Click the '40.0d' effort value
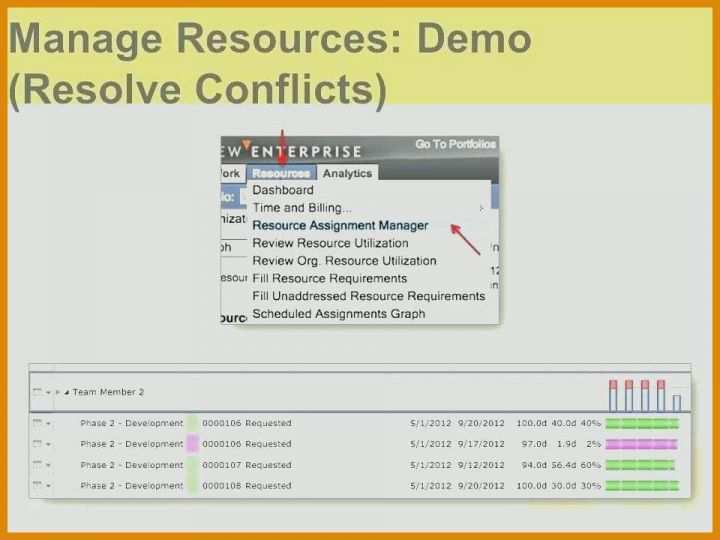 click(563, 423)
